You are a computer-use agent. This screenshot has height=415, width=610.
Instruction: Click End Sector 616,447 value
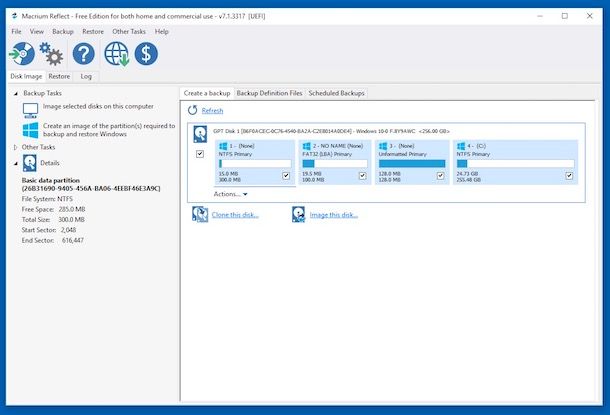(x=73, y=241)
